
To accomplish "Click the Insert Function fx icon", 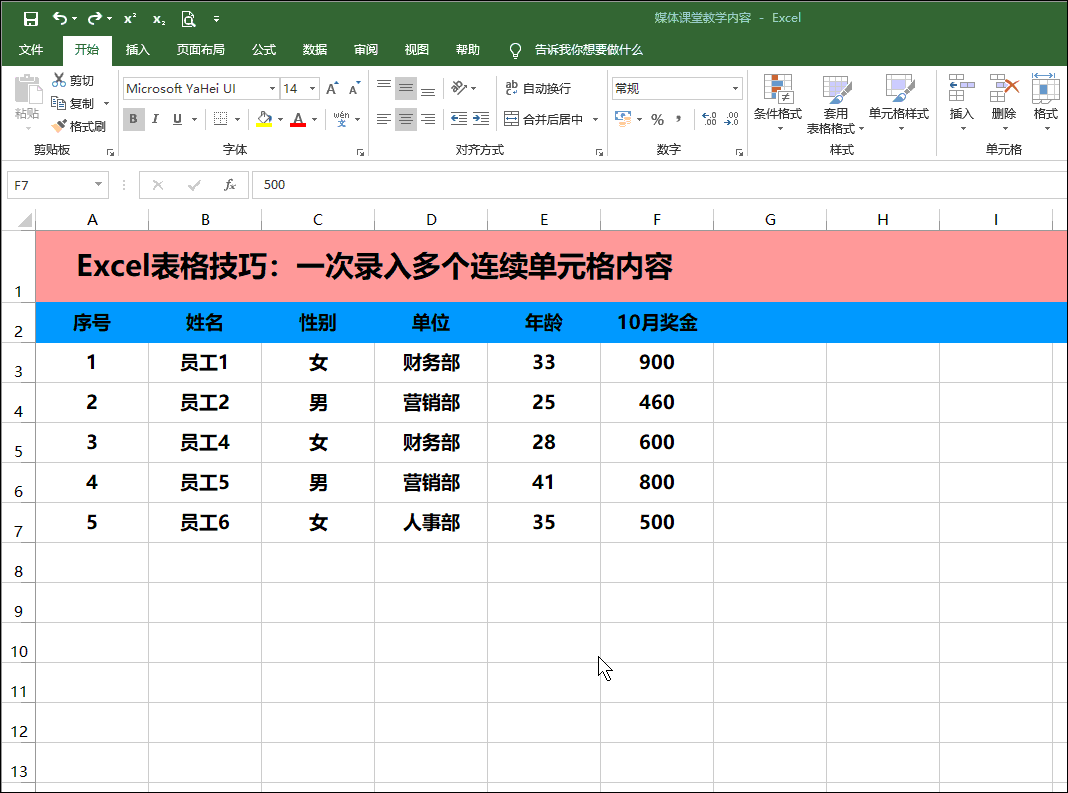I will [232, 184].
